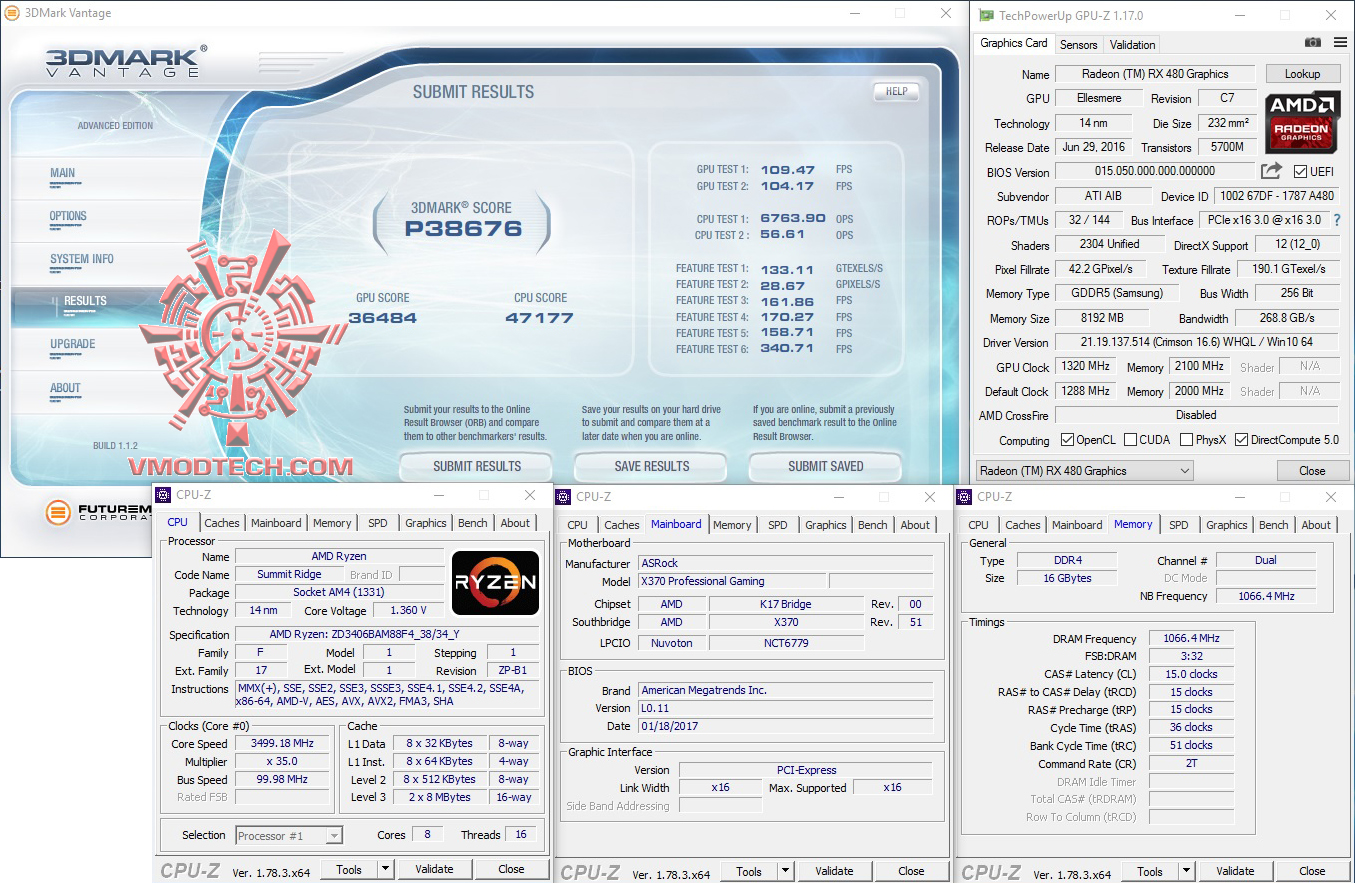Switch to the Sensors tab in GPU-Z
This screenshot has width=1355, height=883.
(1080, 44)
